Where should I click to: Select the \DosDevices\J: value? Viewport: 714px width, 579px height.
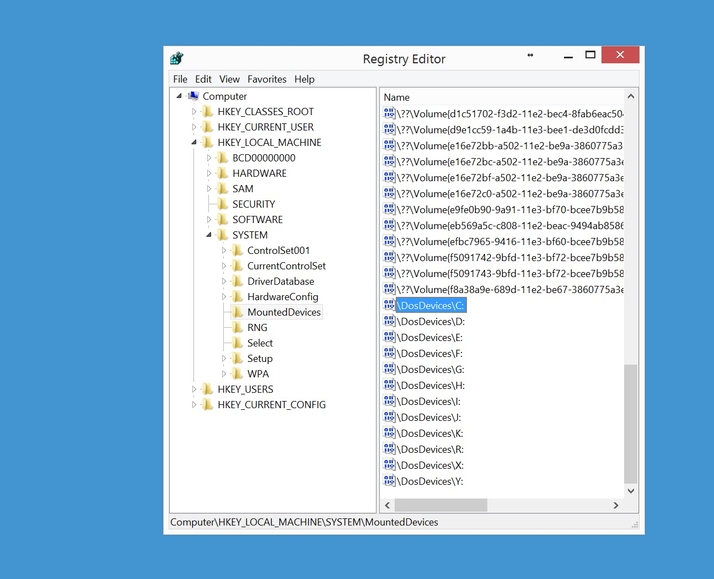[428, 417]
